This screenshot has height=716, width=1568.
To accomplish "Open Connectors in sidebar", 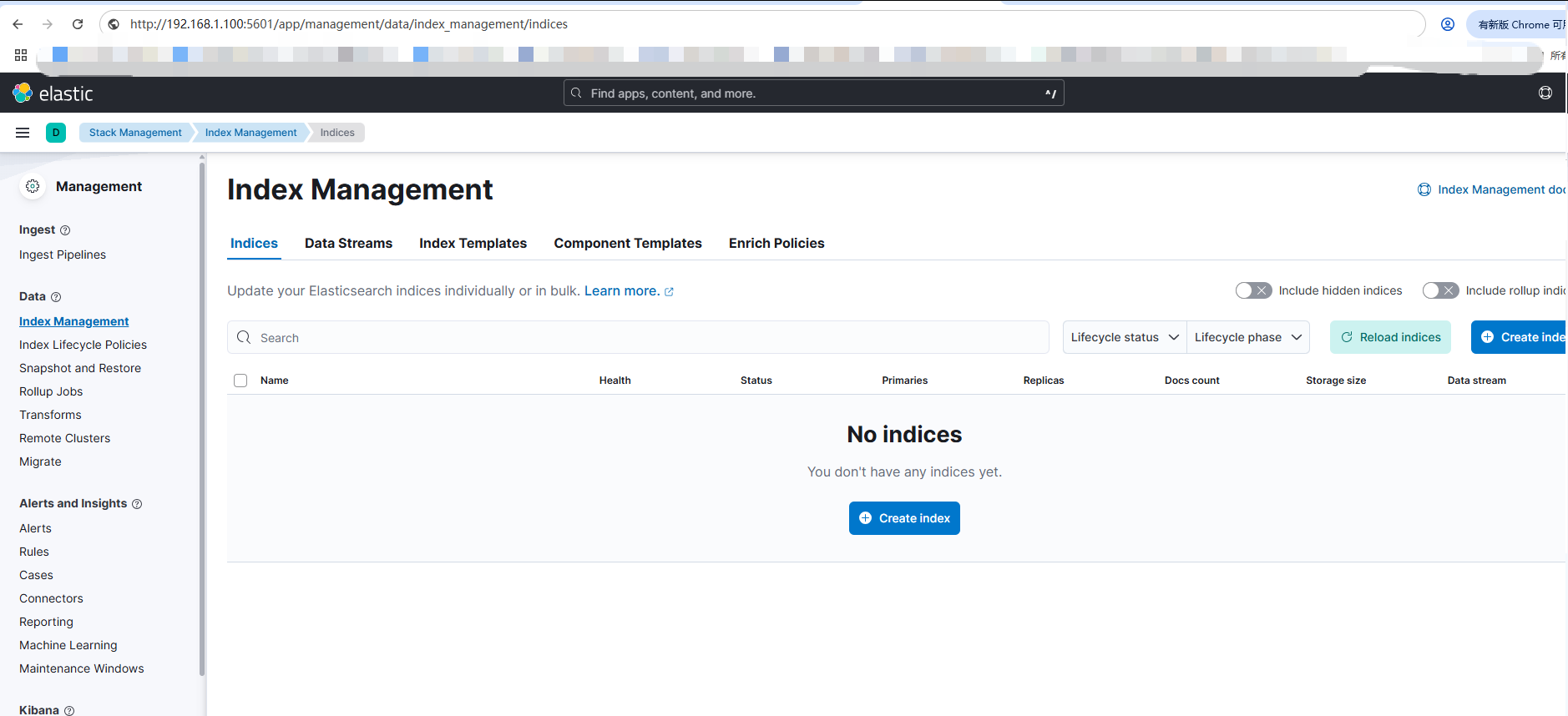I will pyautogui.click(x=51, y=598).
